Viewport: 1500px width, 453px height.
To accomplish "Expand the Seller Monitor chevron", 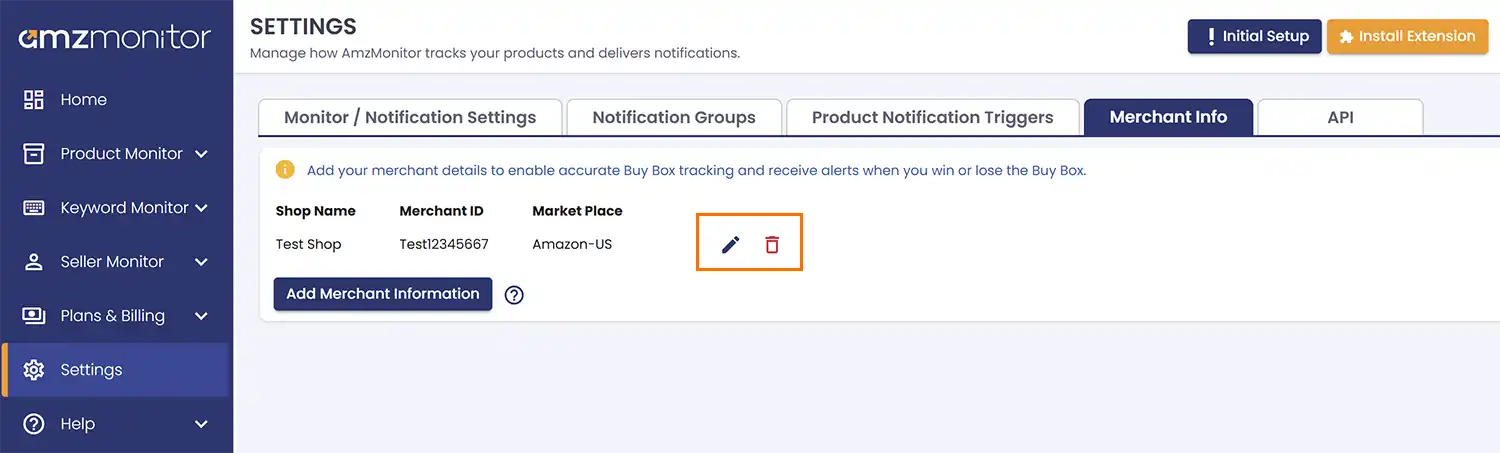I will [x=201, y=262].
